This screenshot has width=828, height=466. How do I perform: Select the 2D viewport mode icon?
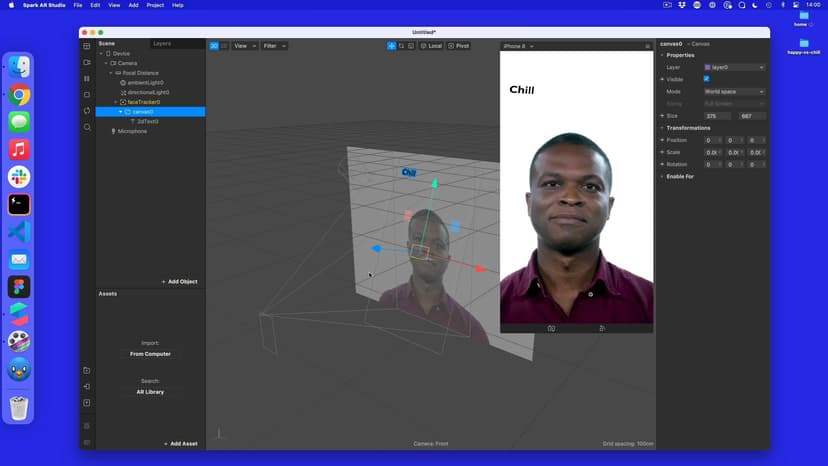click(x=224, y=46)
